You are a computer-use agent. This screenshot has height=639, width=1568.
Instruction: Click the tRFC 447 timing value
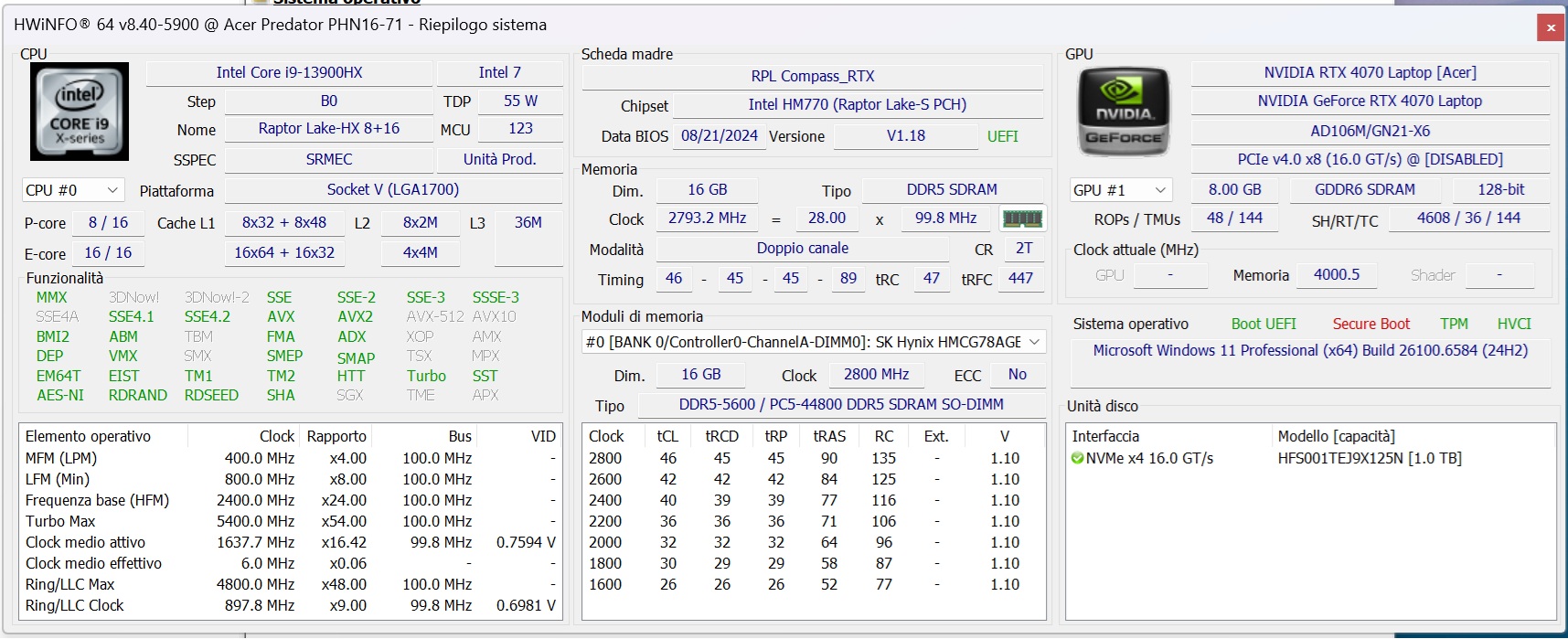tap(1020, 279)
